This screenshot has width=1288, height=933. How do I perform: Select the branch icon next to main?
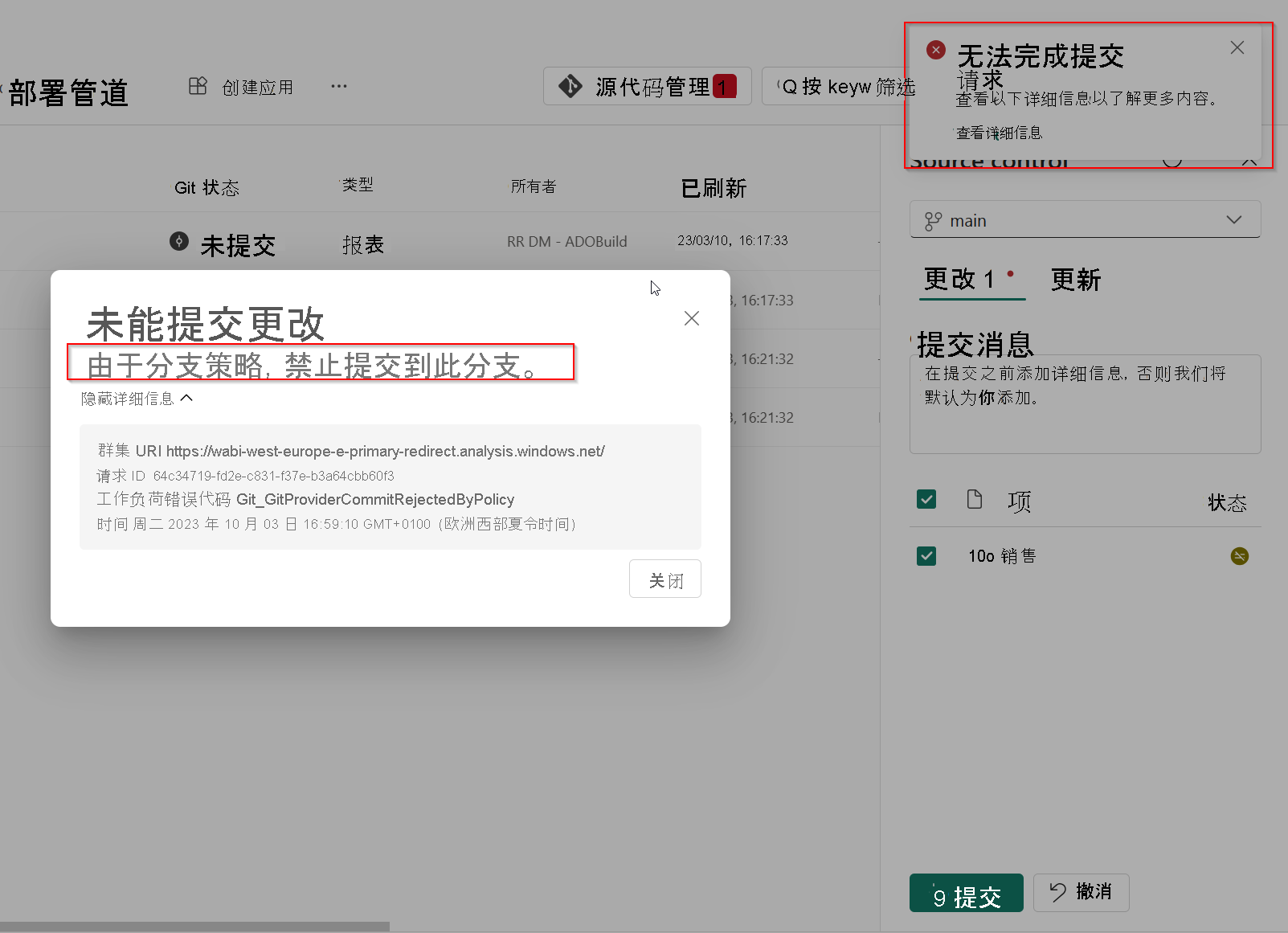[x=933, y=219]
